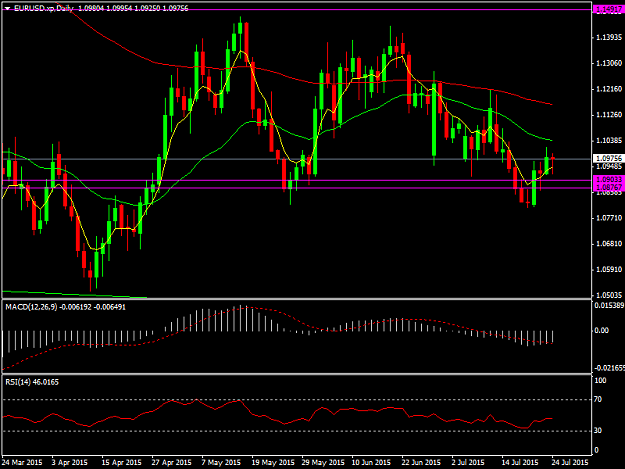
Task: Click the 3 Apr 2015 date label
Action: point(70,462)
